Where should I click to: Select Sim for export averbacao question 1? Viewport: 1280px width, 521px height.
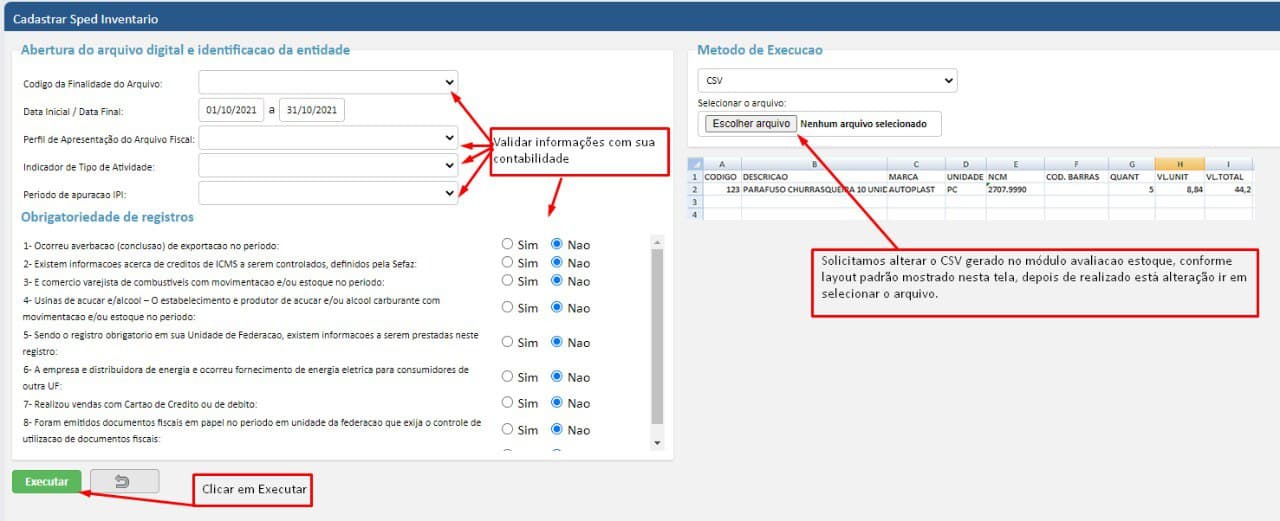click(508, 244)
